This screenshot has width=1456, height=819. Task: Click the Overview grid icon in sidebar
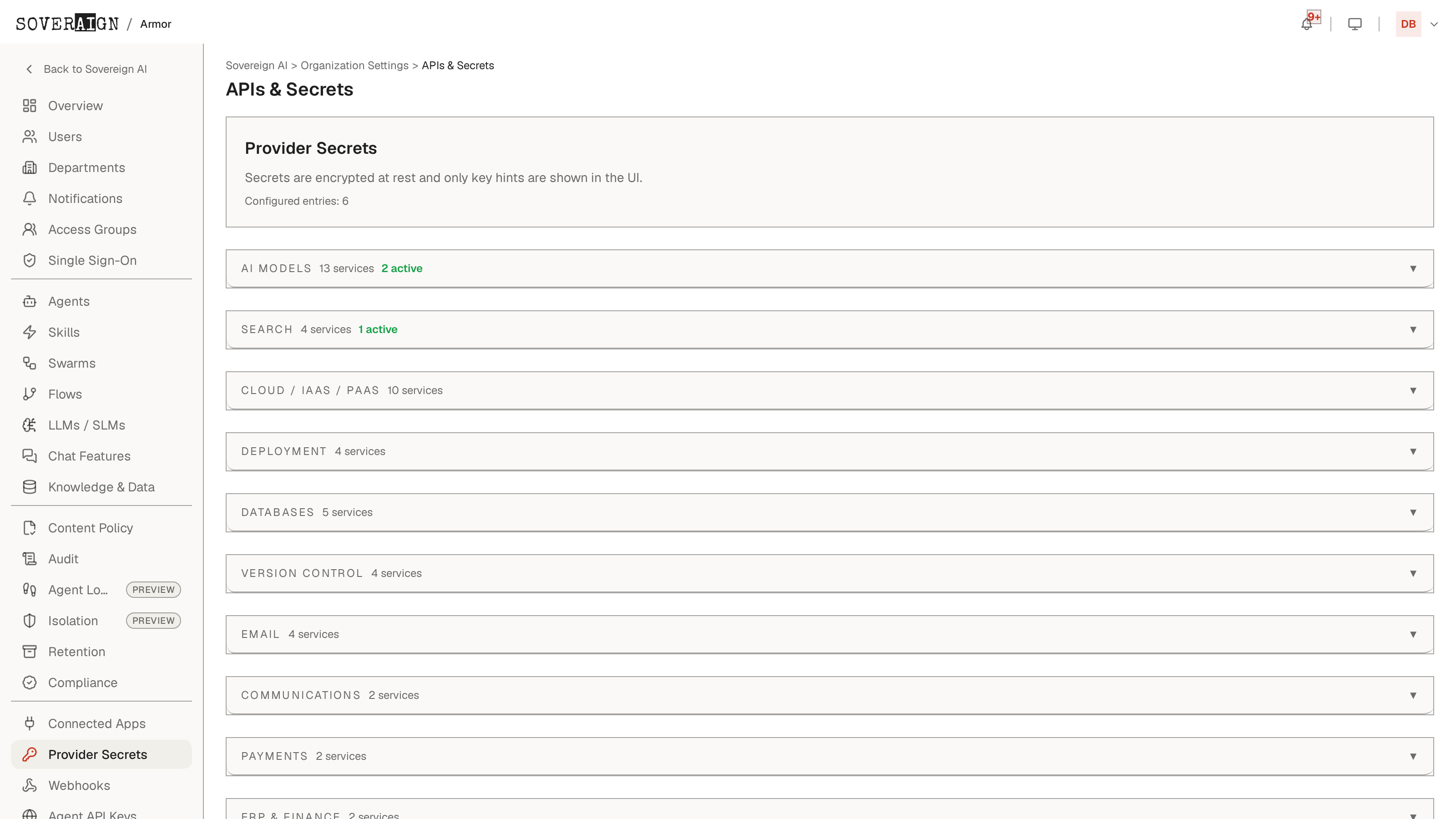[x=30, y=106]
